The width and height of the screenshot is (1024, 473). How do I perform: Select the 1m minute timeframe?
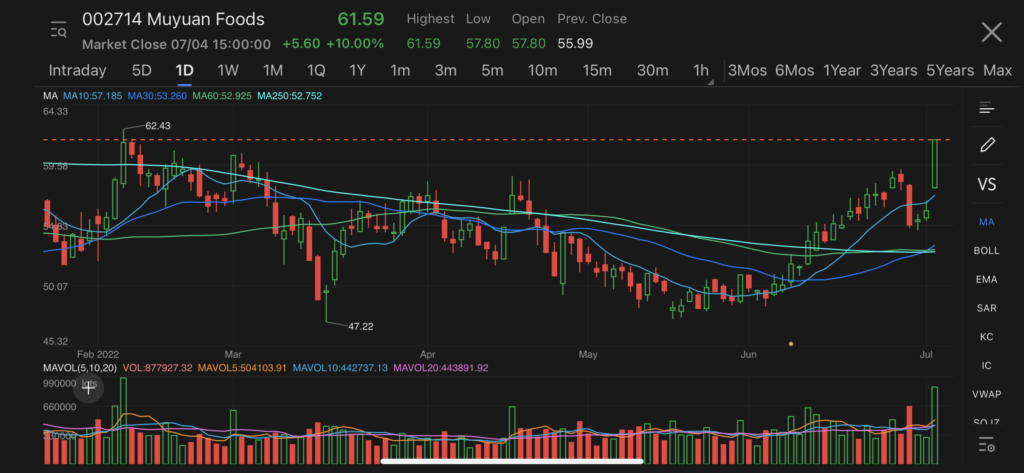(x=400, y=71)
